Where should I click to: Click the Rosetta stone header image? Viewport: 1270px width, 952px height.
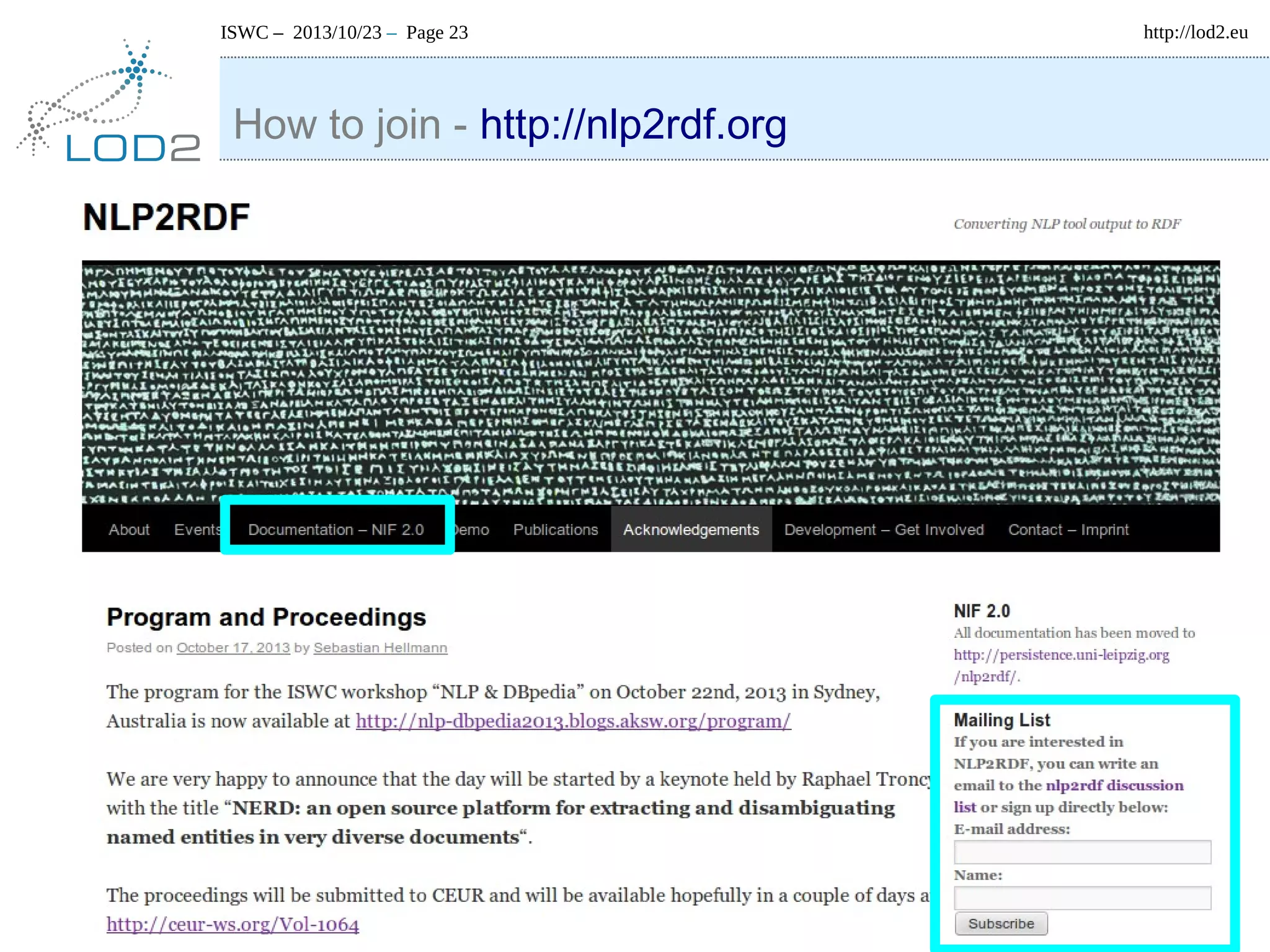[651, 382]
